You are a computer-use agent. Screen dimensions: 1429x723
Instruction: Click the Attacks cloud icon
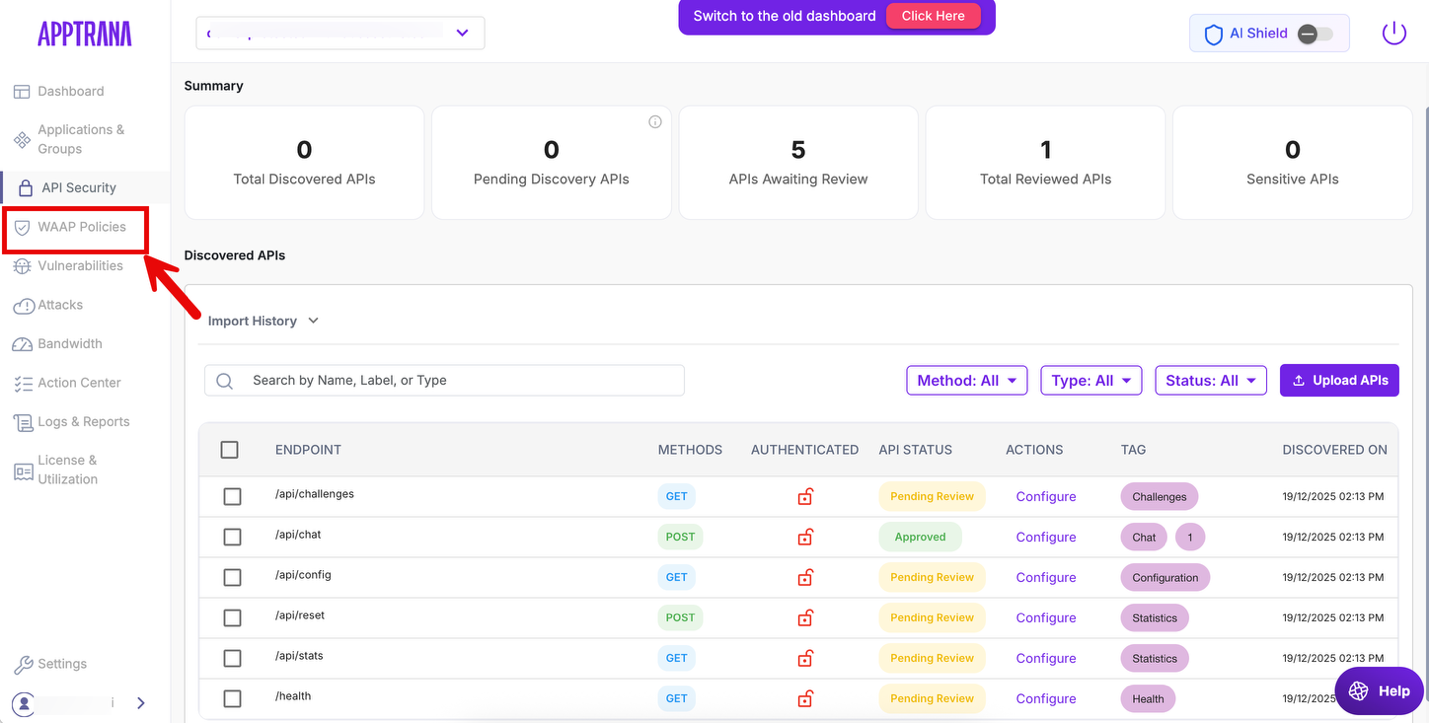click(22, 306)
